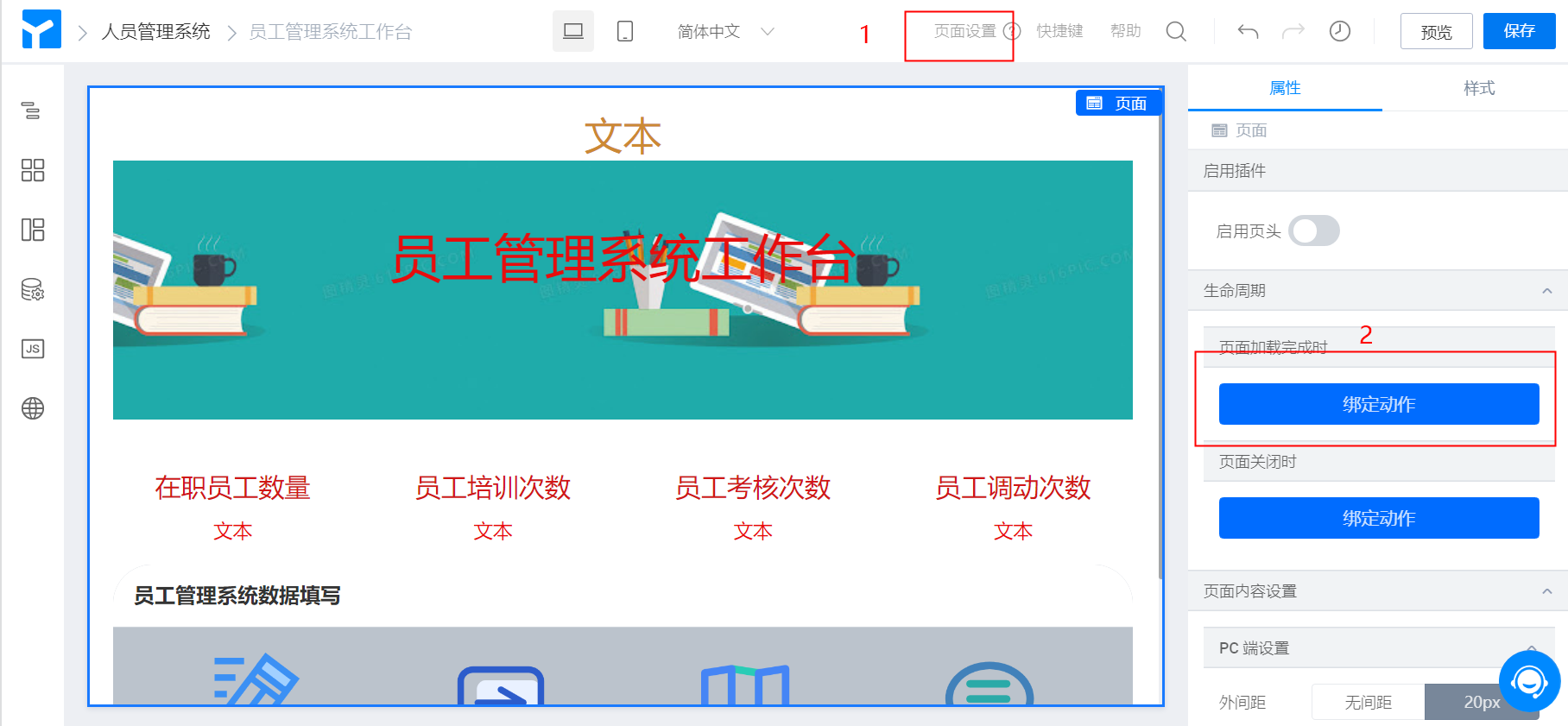1568x726 pixels.
Task: Click the blue 保存 button
Action: (x=1519, y=31)
